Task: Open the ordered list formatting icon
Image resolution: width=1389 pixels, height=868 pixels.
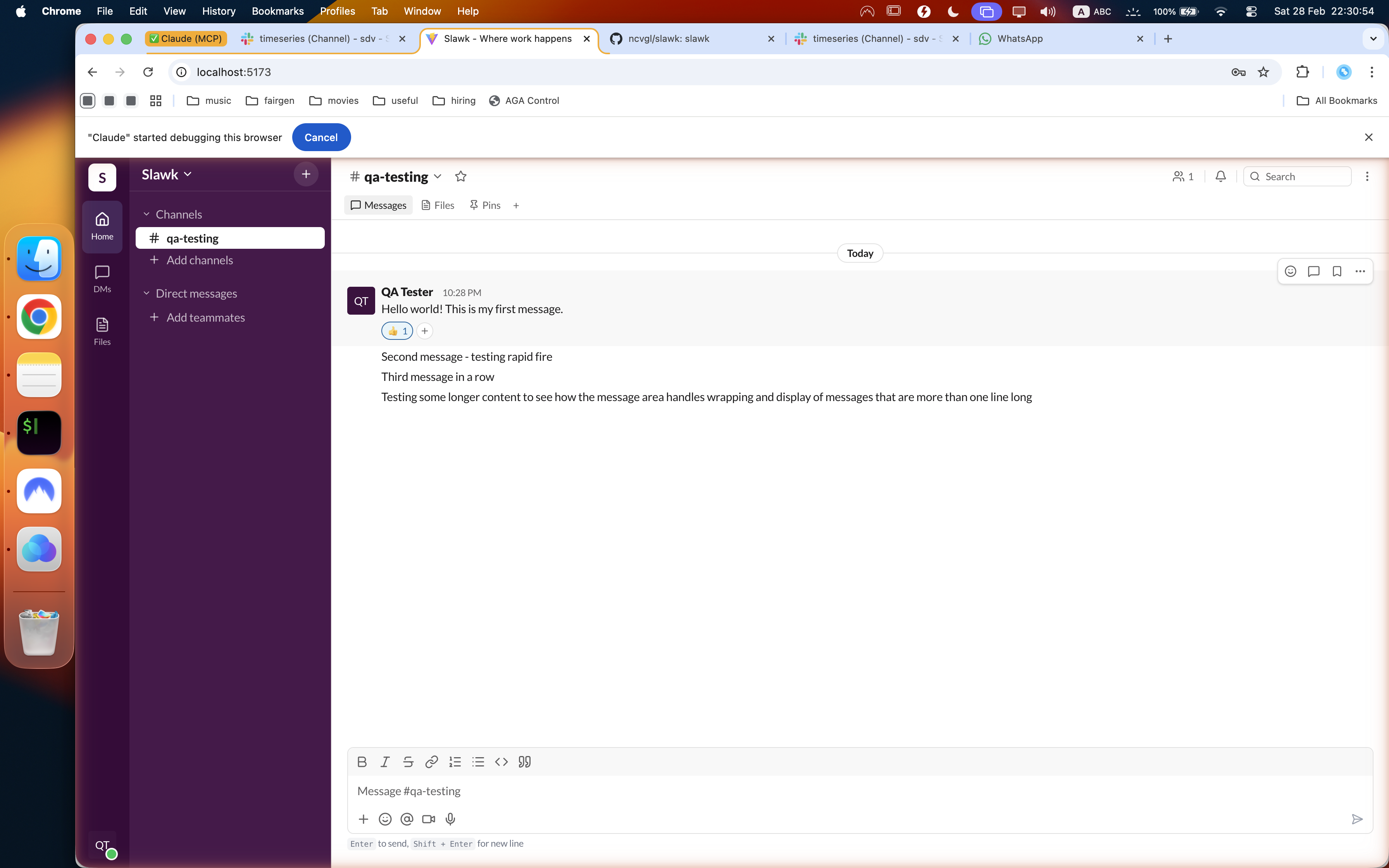Action: [x=455, y=761]
